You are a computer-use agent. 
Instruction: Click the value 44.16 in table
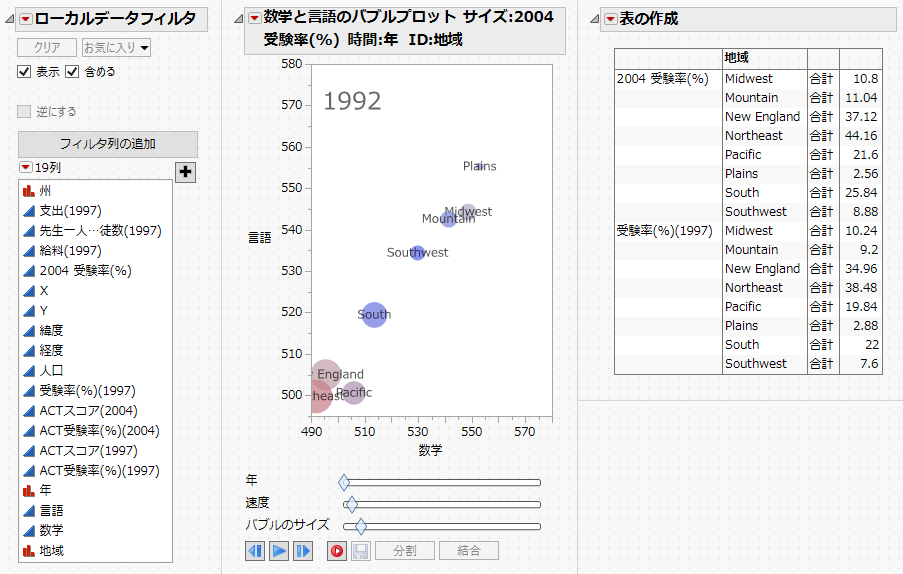[x=861, y=136]
